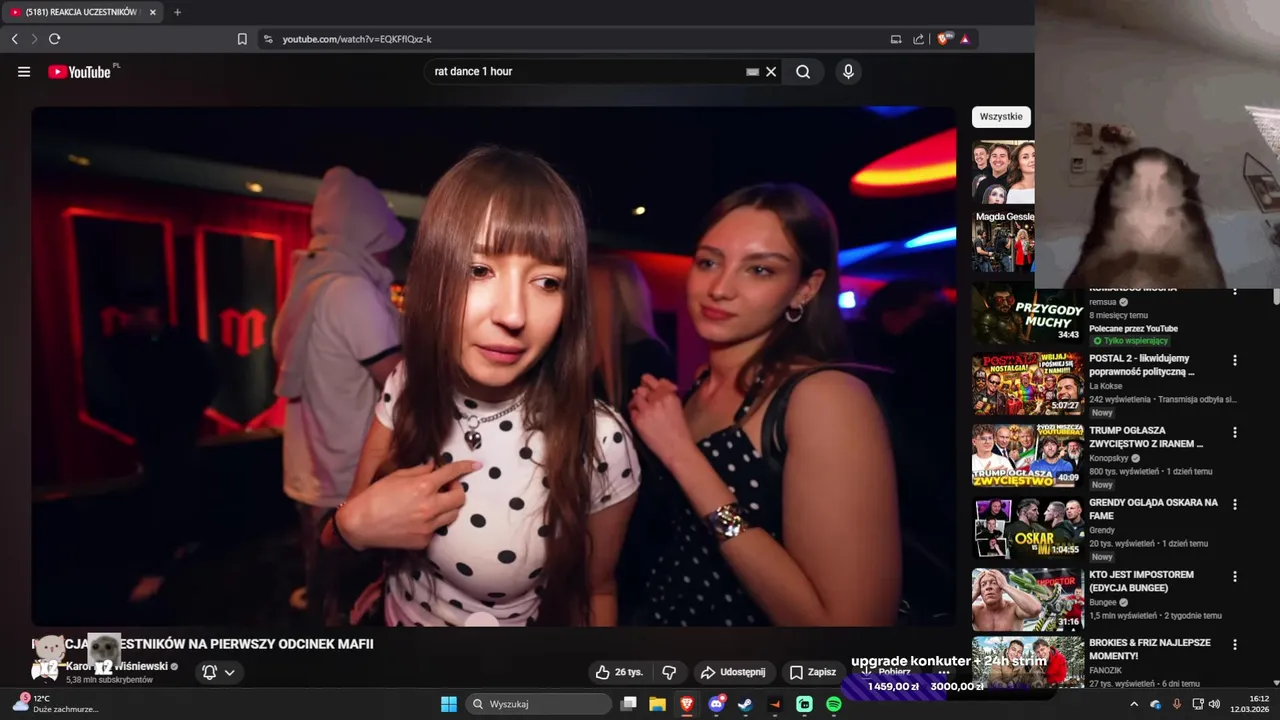Clear the search box with the X
This screenshot has width=1280, height=720.
point(771,72)
